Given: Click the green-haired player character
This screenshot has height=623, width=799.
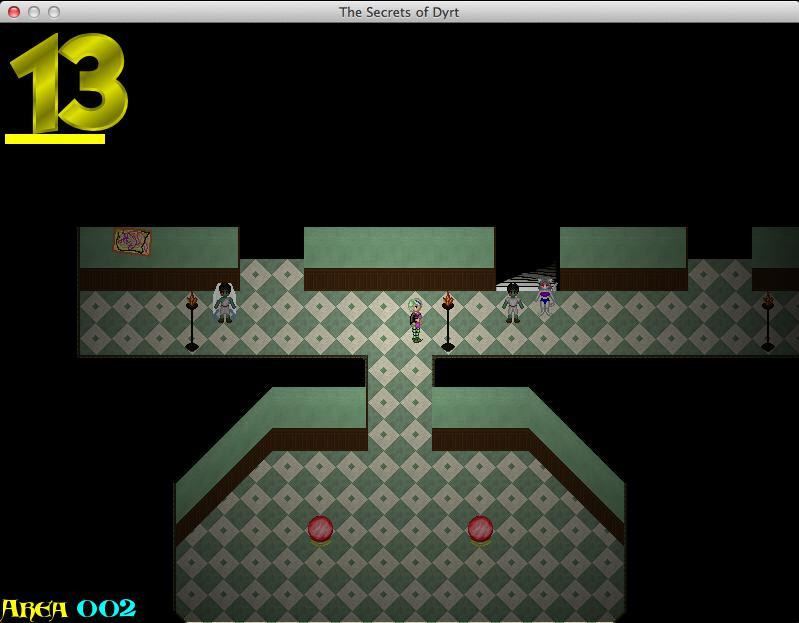Looking at the screenshot, I should [416, 320].
